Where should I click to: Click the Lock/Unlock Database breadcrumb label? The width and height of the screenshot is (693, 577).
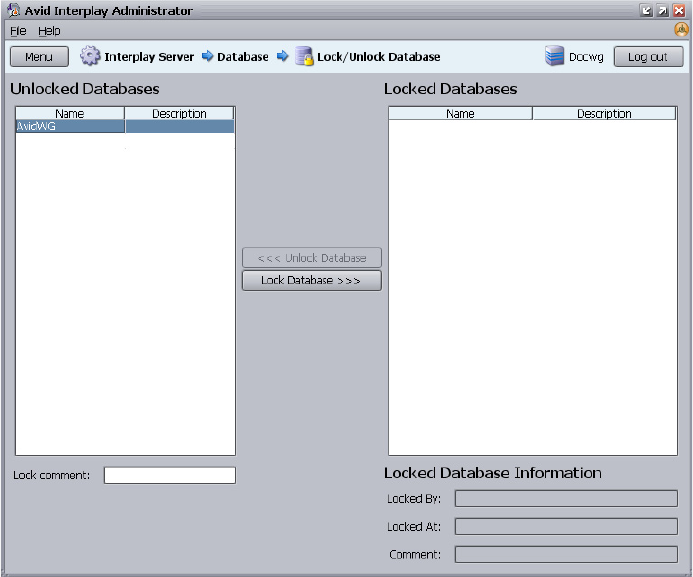point(379,57)
